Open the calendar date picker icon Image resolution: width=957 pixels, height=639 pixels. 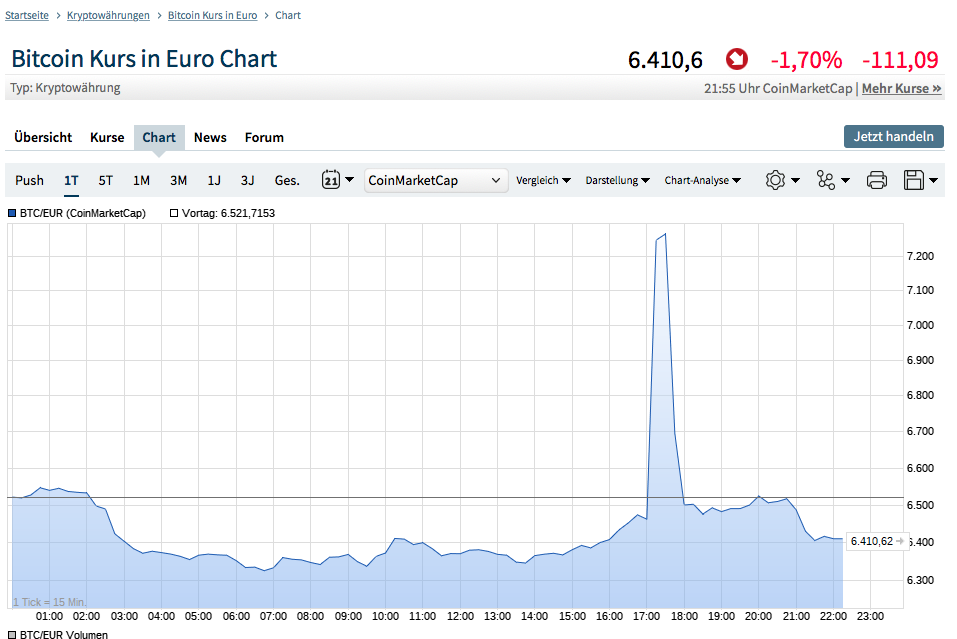click(331, 180)
